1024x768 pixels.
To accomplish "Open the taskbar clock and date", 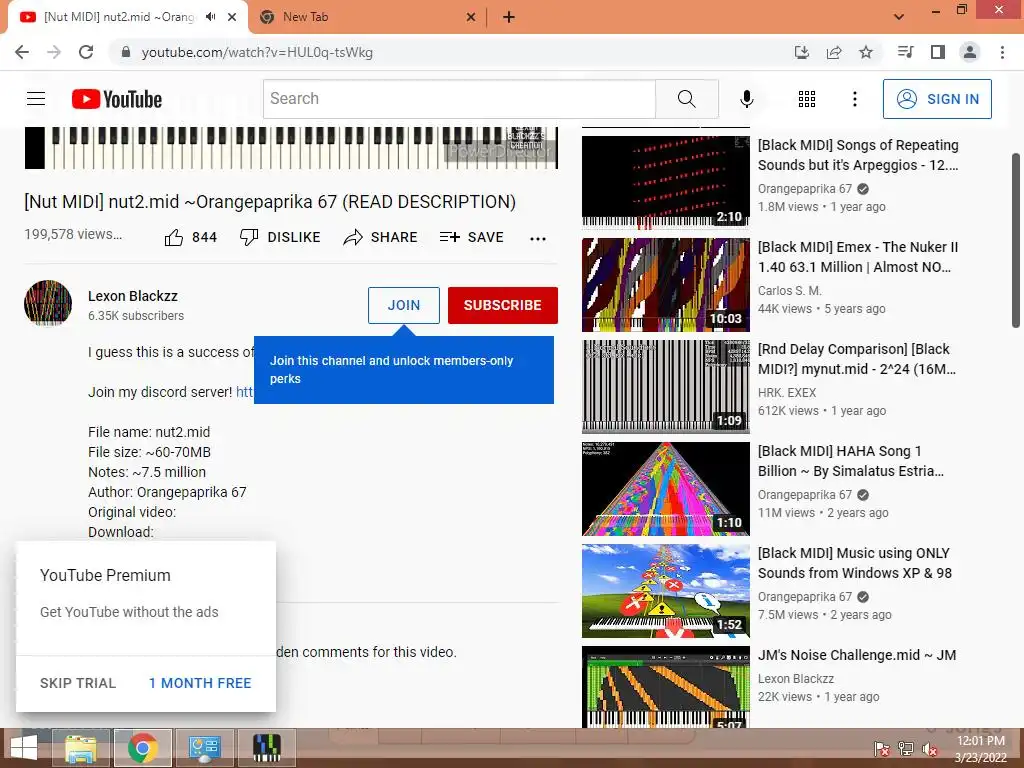I will (x=980, y=749).
